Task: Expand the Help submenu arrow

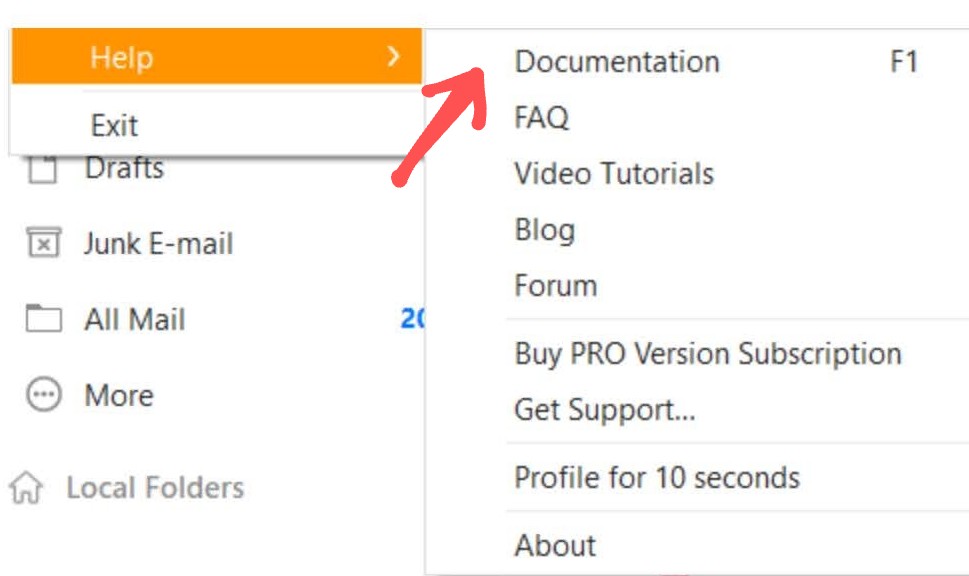Action: [x=393, y=57]
